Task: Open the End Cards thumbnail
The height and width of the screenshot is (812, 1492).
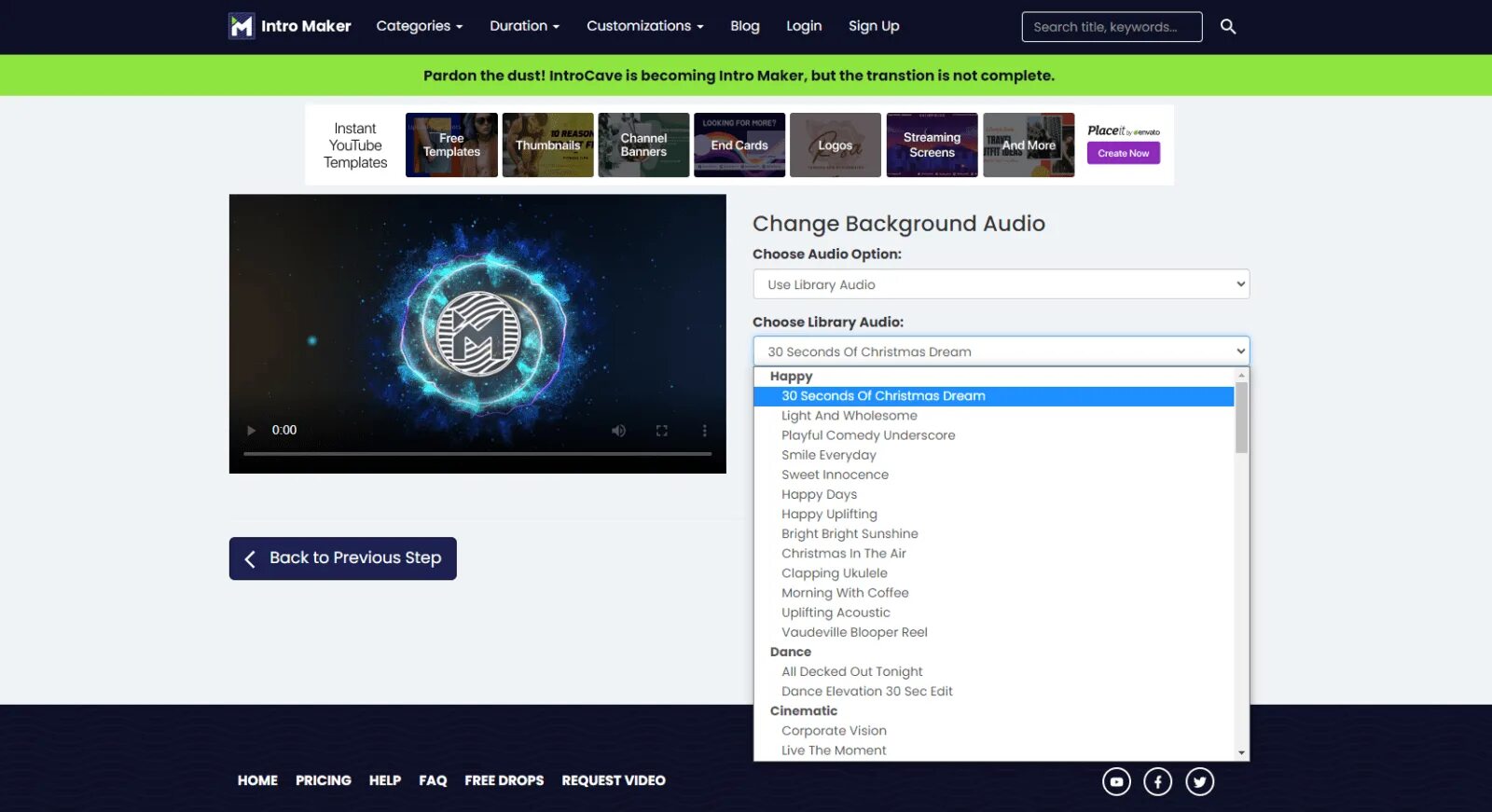Action: point(739,145)
